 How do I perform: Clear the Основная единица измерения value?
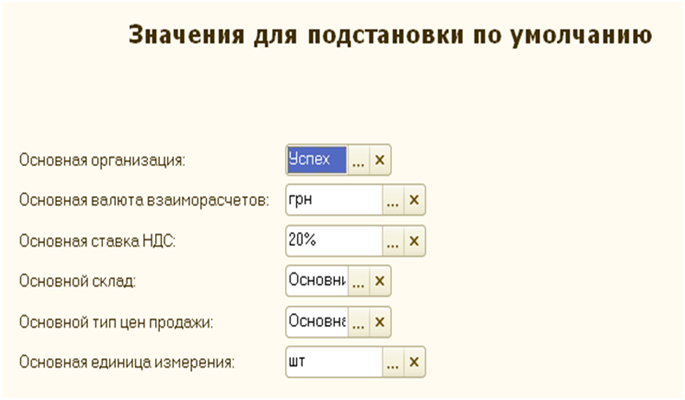click(414, 362)
